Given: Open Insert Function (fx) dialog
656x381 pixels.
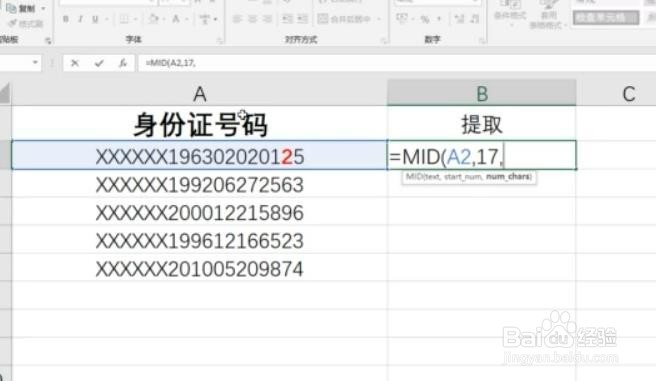Looking at the screenshot, I should pyautogui.click(x=123, y=63).
